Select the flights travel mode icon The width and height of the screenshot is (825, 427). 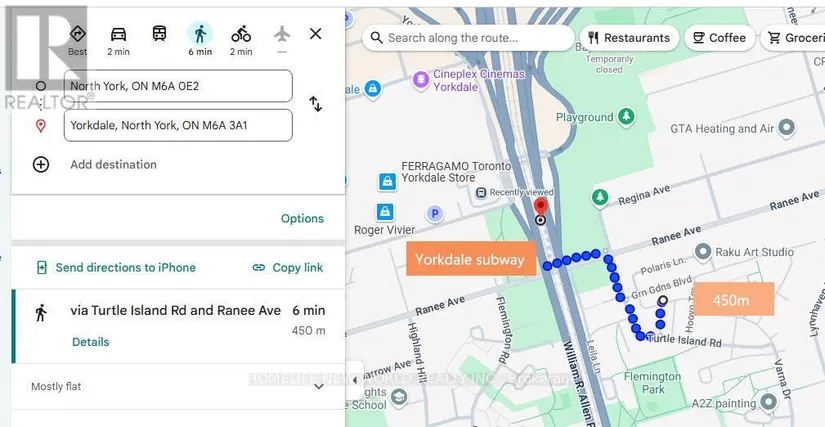pos(282,34)
